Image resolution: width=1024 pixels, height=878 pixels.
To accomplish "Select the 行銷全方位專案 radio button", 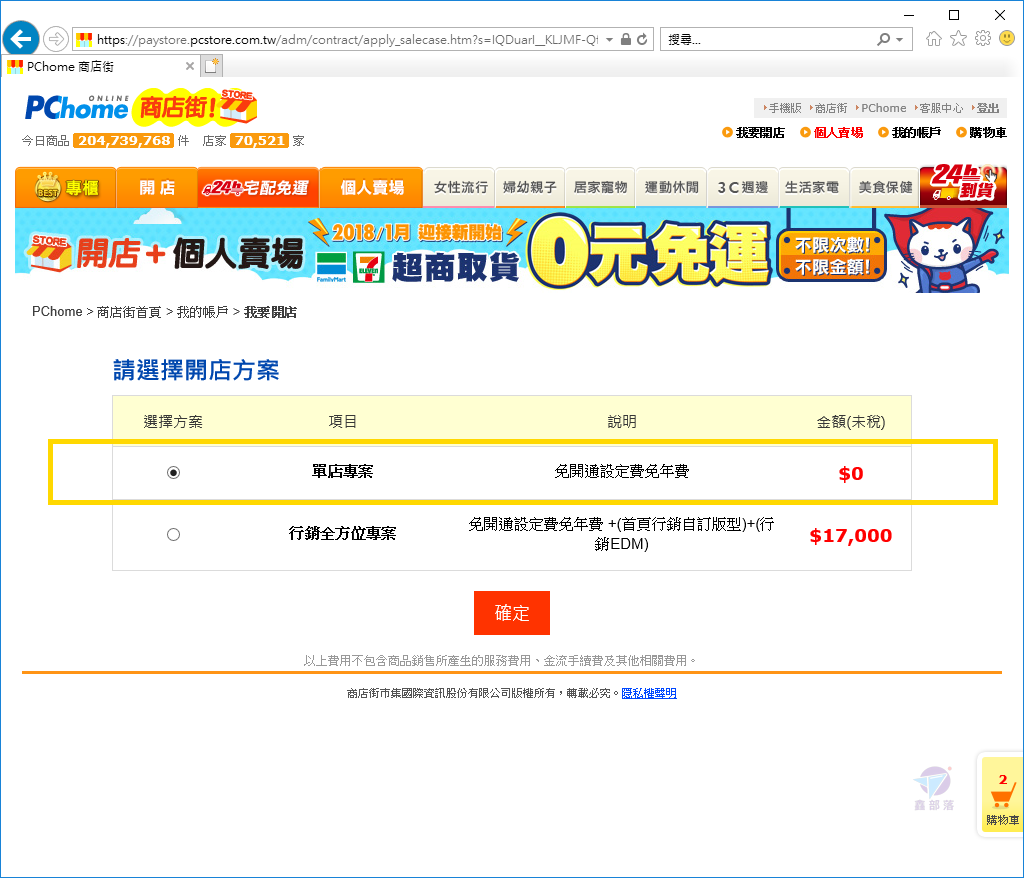I will coord(173,534).
